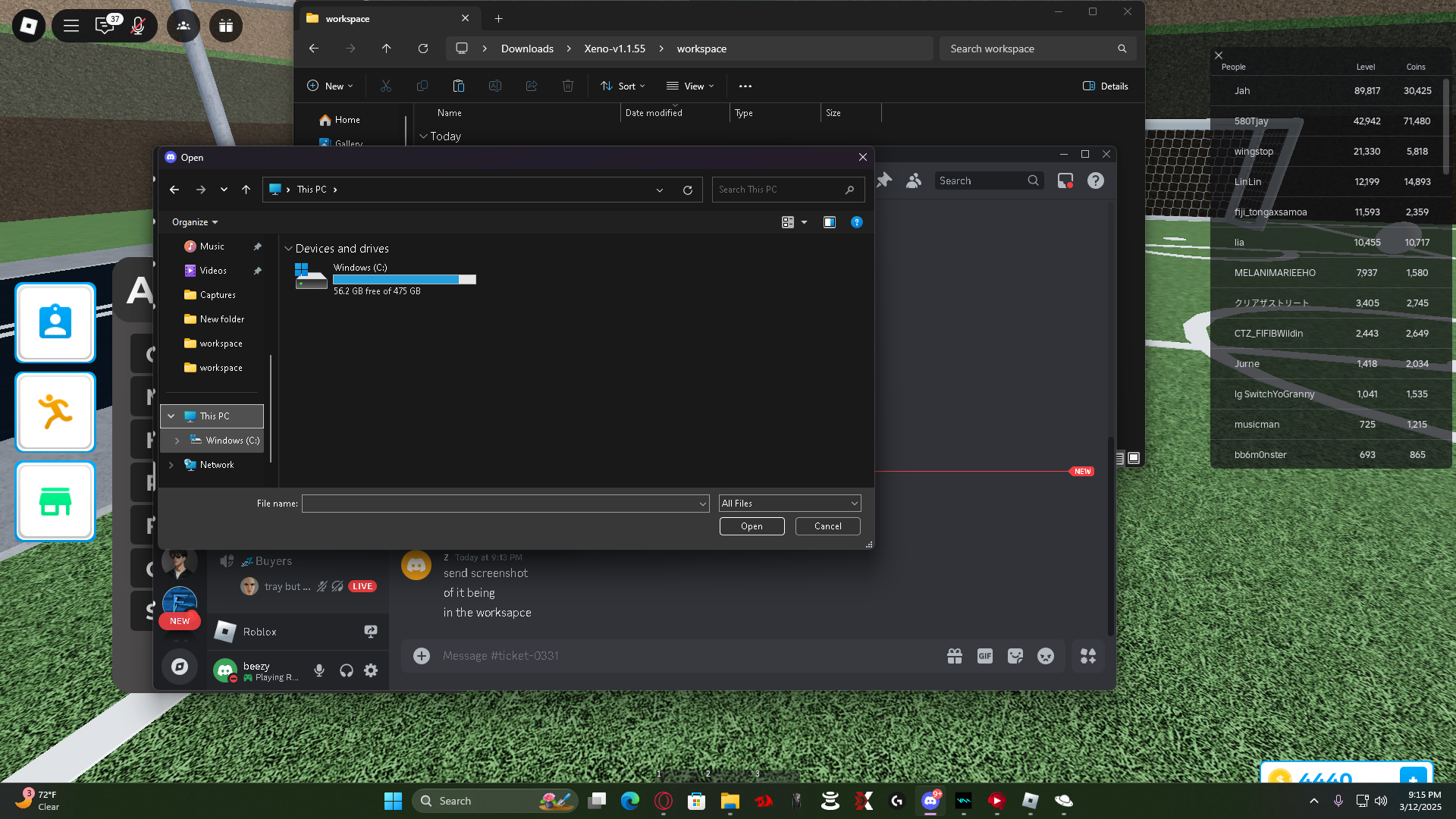
Task: Open the Discord inbox icon
Action: pos(1065,180)
